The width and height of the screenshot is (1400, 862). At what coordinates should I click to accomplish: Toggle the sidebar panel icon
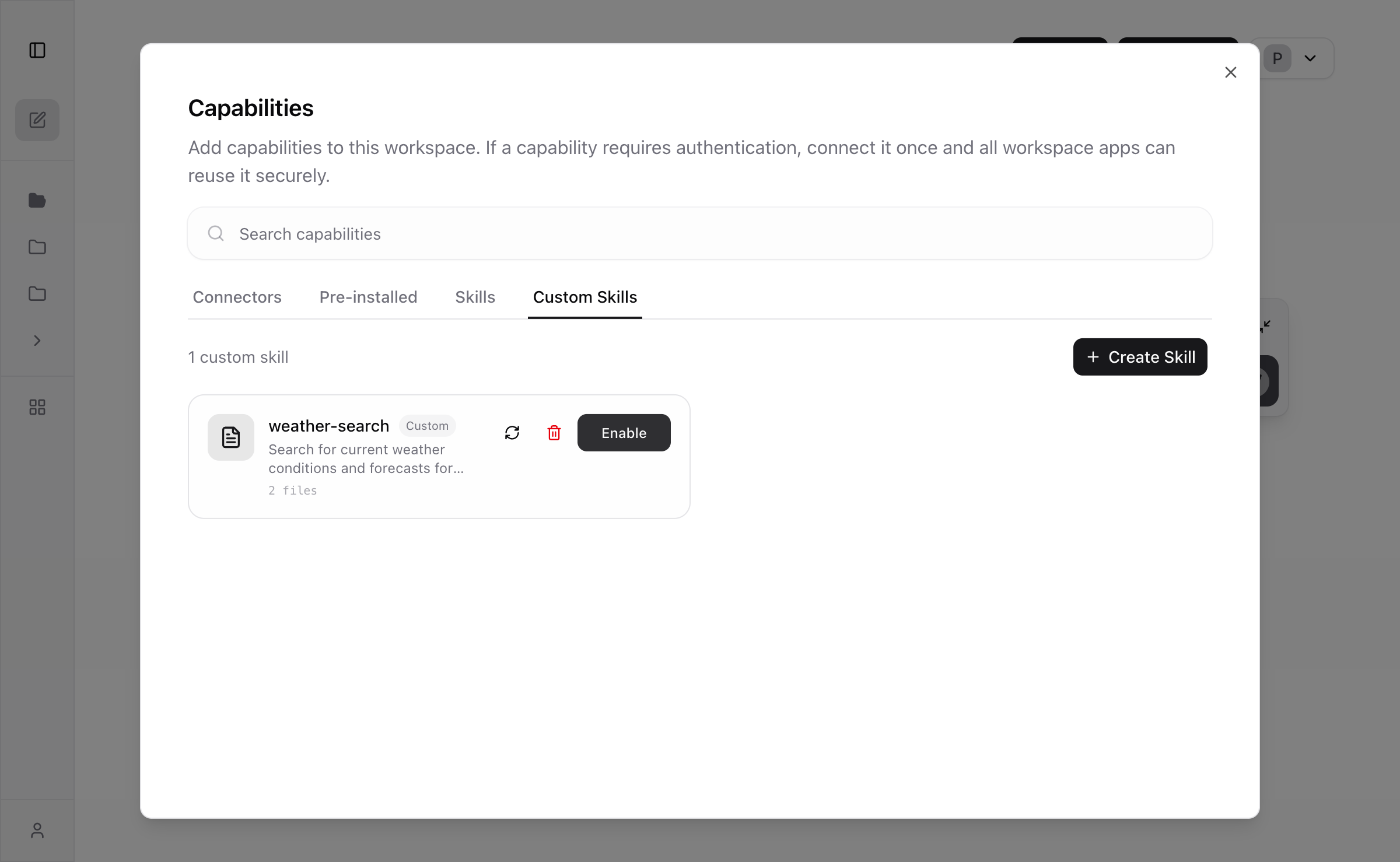[37, 51]
